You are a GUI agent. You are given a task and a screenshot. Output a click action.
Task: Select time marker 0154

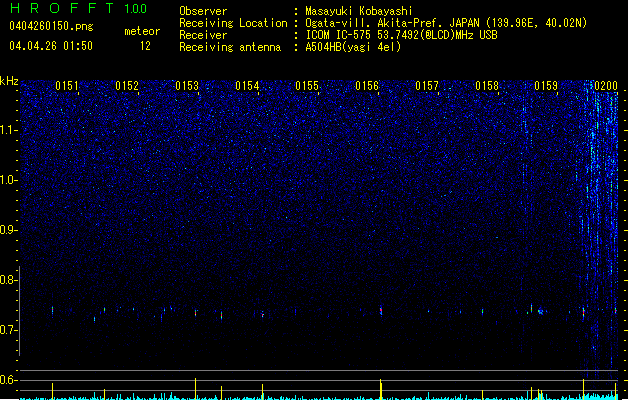(247, 86)
